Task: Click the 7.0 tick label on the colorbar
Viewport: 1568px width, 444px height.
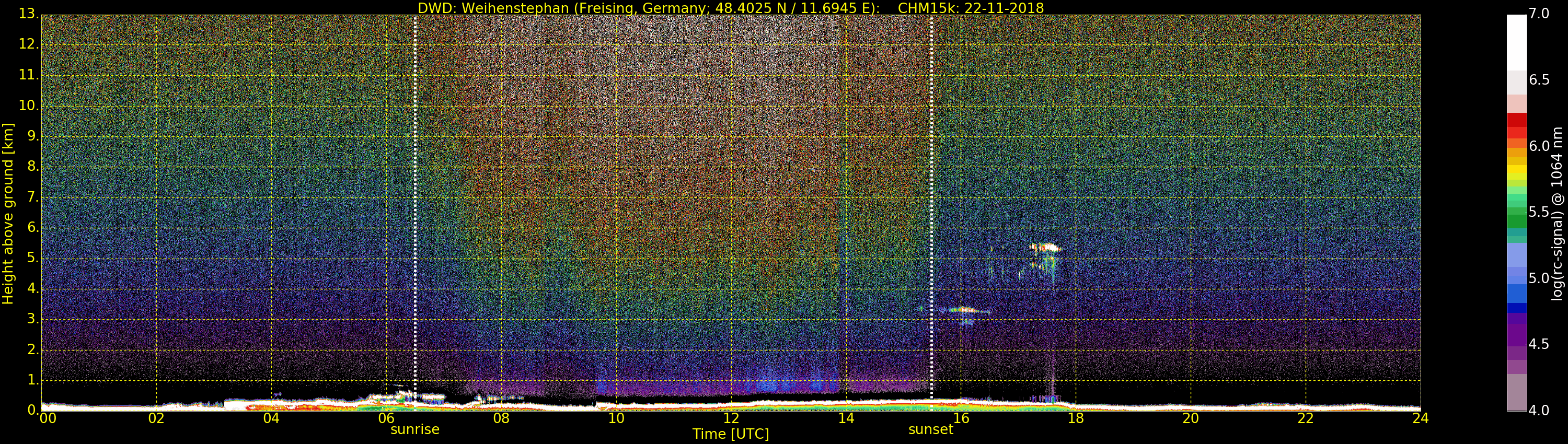Action: click(1539, 14)
